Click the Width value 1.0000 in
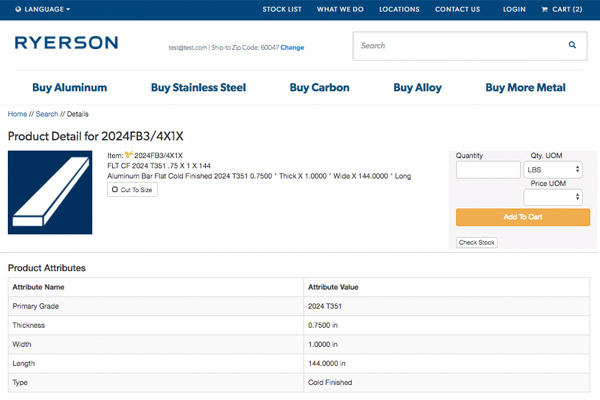600x400 pixels. tap(323, 344)
